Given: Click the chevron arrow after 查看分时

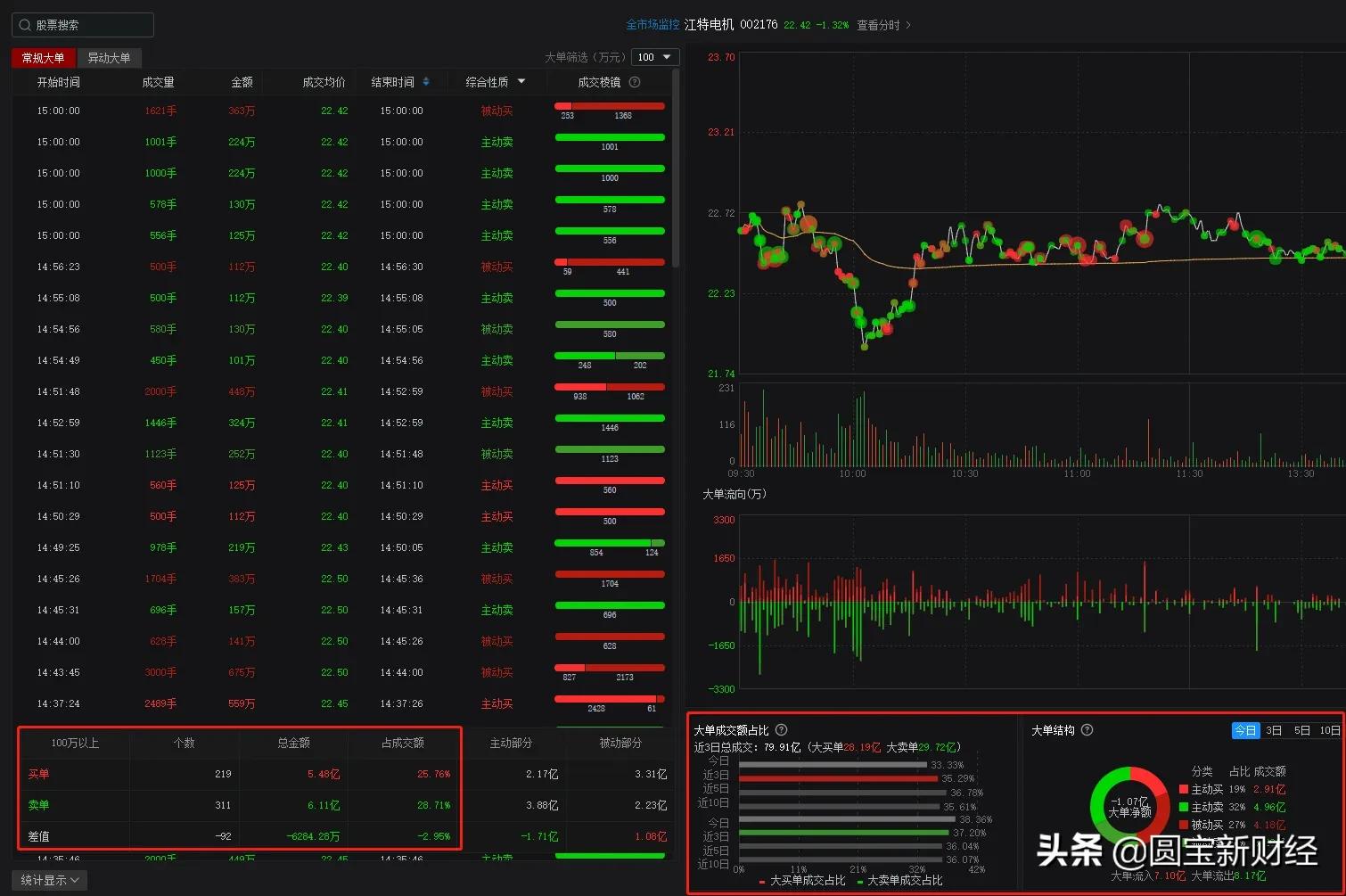Looking at the screenshot, I should point(908,25).
